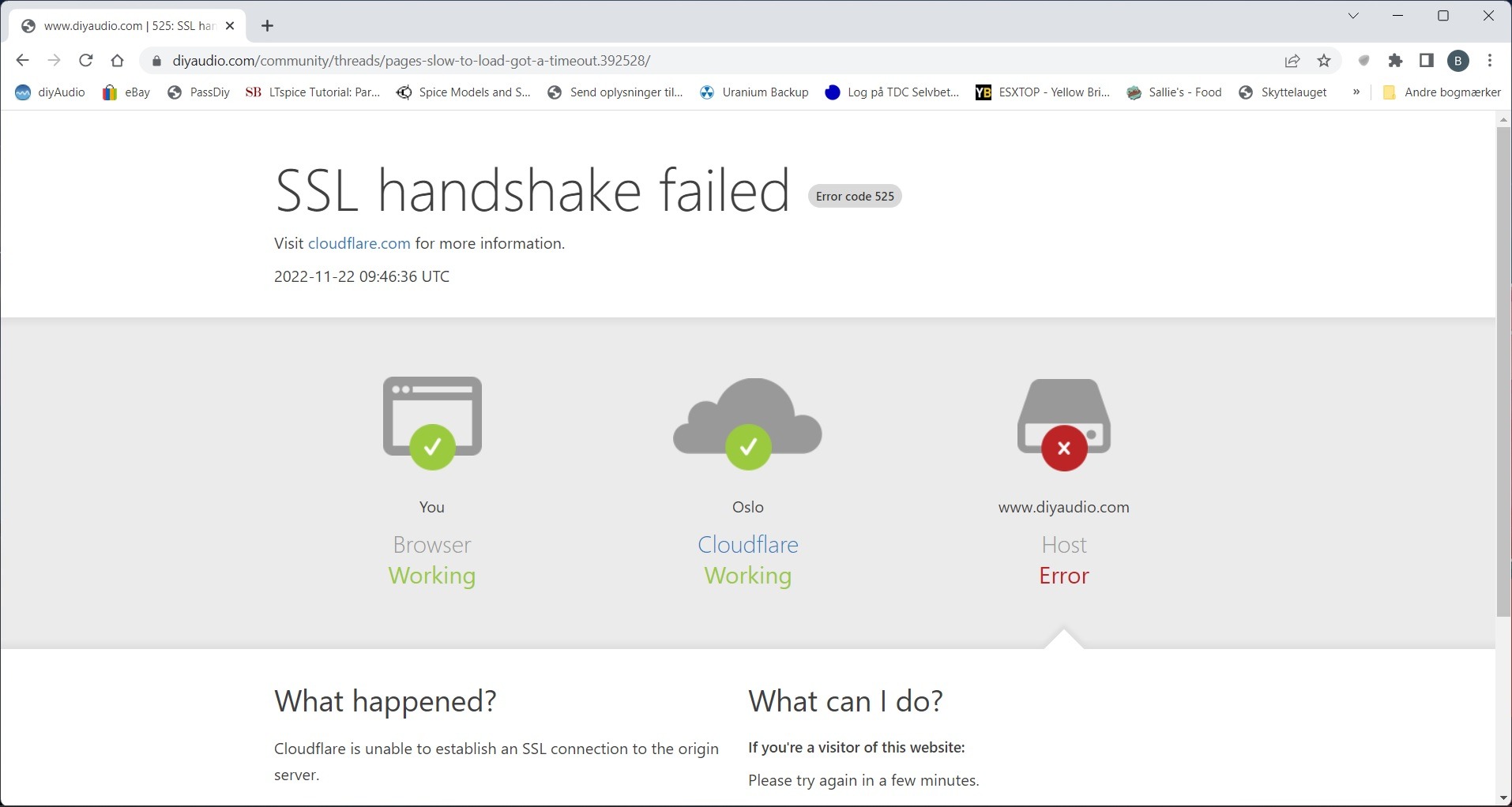1512x807 pixels.
Task: Click the scrollbar down arrow
Action: click(x=1504, y=798)
